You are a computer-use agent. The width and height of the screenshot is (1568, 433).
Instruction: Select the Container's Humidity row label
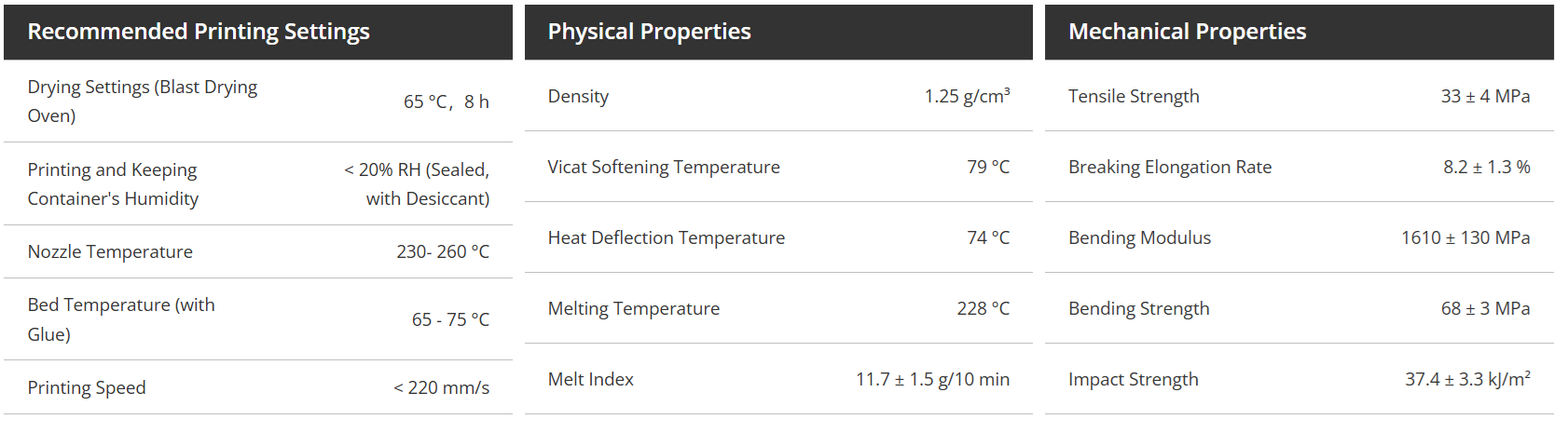(x=113, y=184)
